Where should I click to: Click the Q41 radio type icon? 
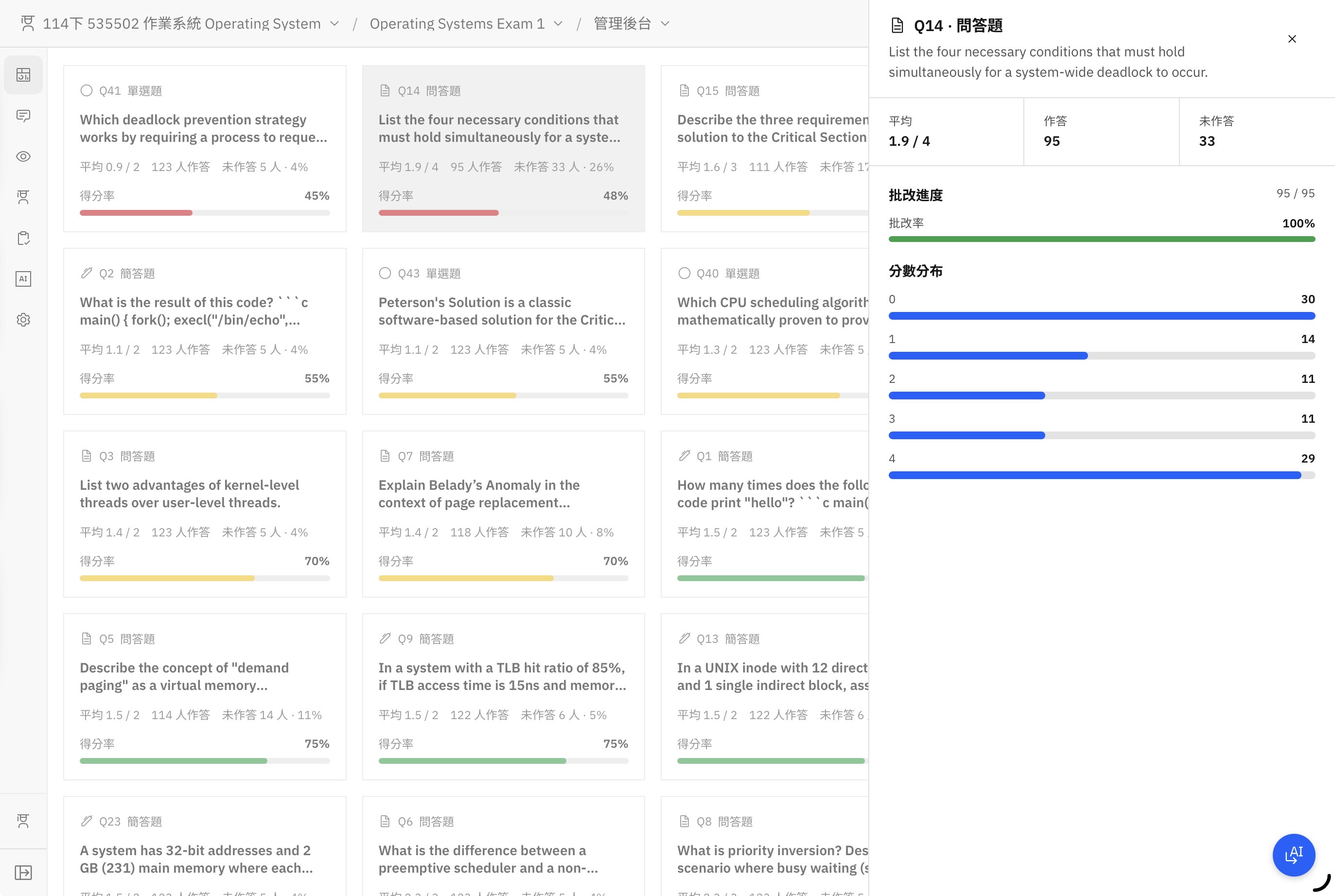click(x=87, y=91)
